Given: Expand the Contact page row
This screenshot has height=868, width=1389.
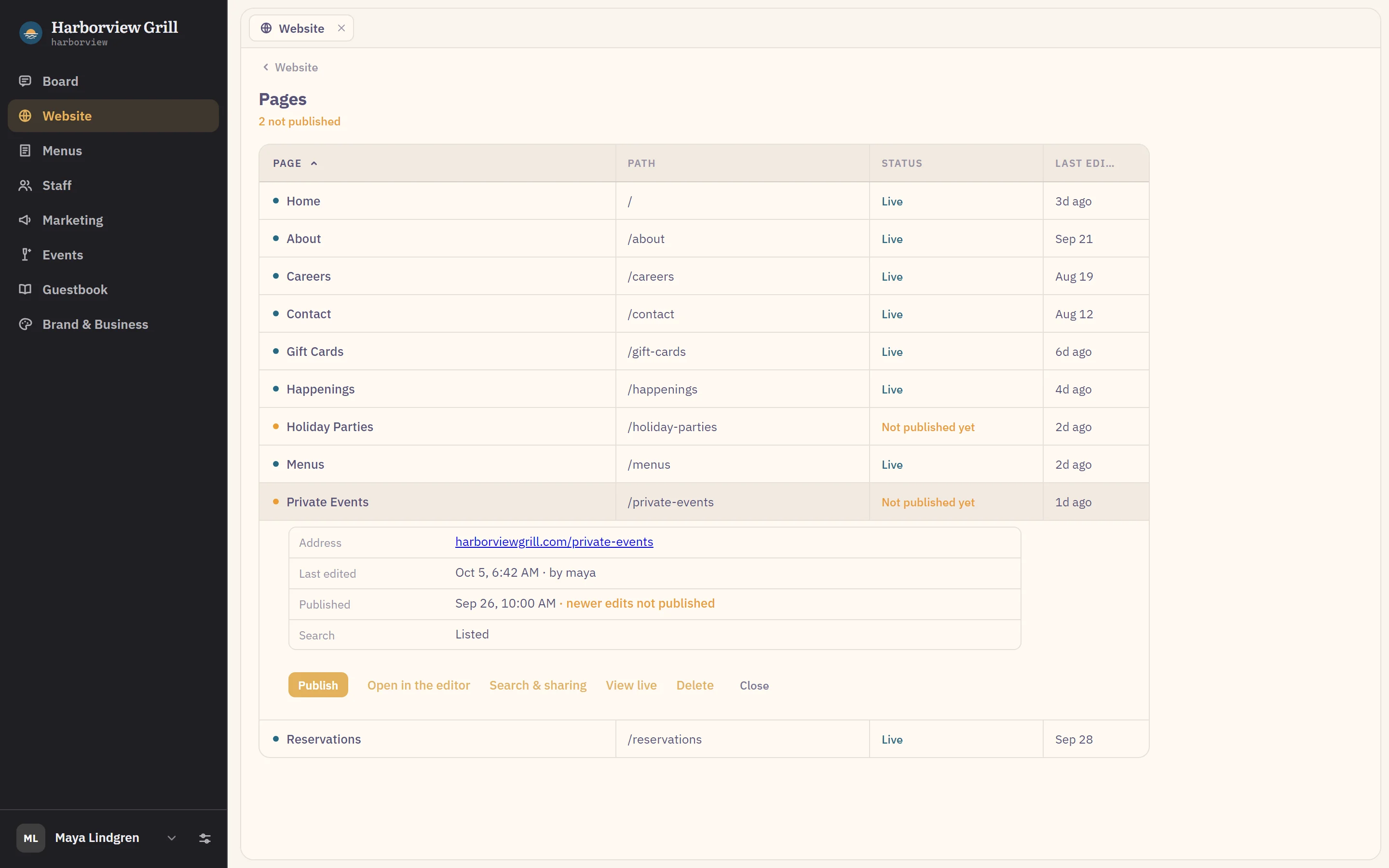Looking at the screenshot, I should 704,313.
